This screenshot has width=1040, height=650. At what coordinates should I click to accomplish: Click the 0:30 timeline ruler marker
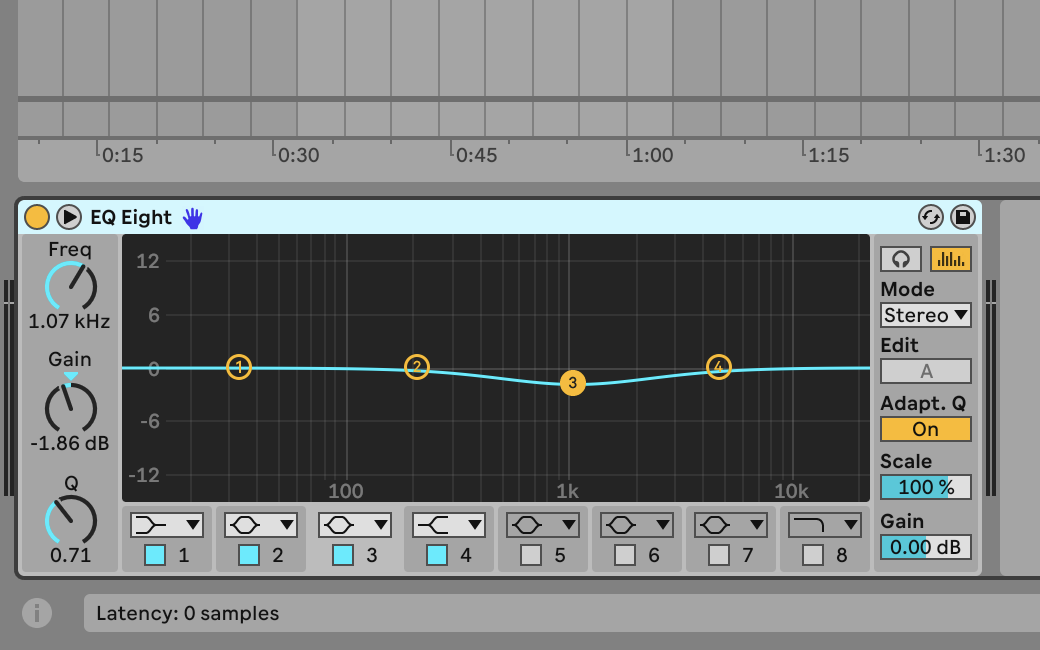click(298, 155)
